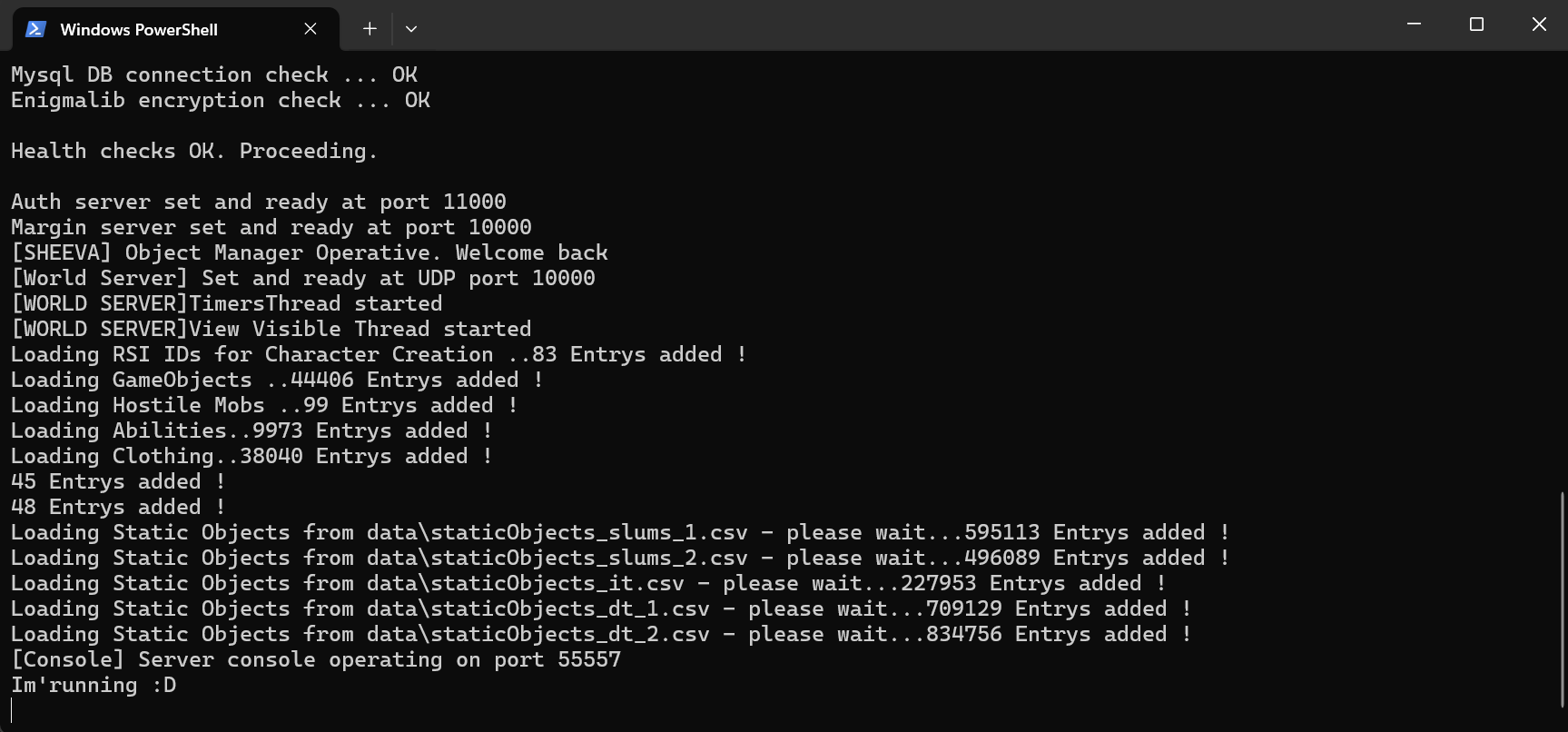Minimize the terminal window
Viewport: 1568px width, 732px height.
(1414, 25)
